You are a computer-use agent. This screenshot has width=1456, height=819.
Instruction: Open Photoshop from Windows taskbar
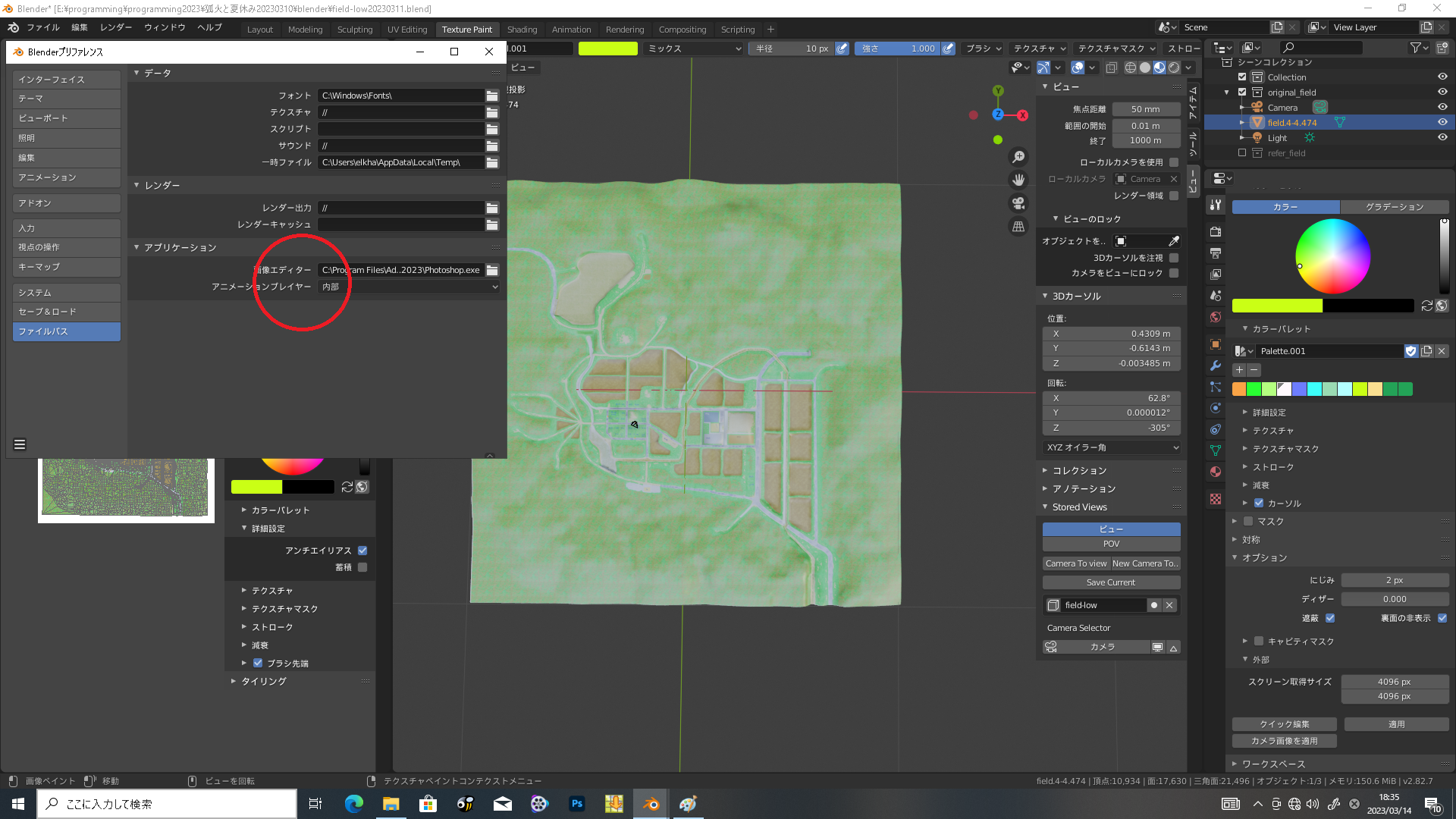pos(577,804)
